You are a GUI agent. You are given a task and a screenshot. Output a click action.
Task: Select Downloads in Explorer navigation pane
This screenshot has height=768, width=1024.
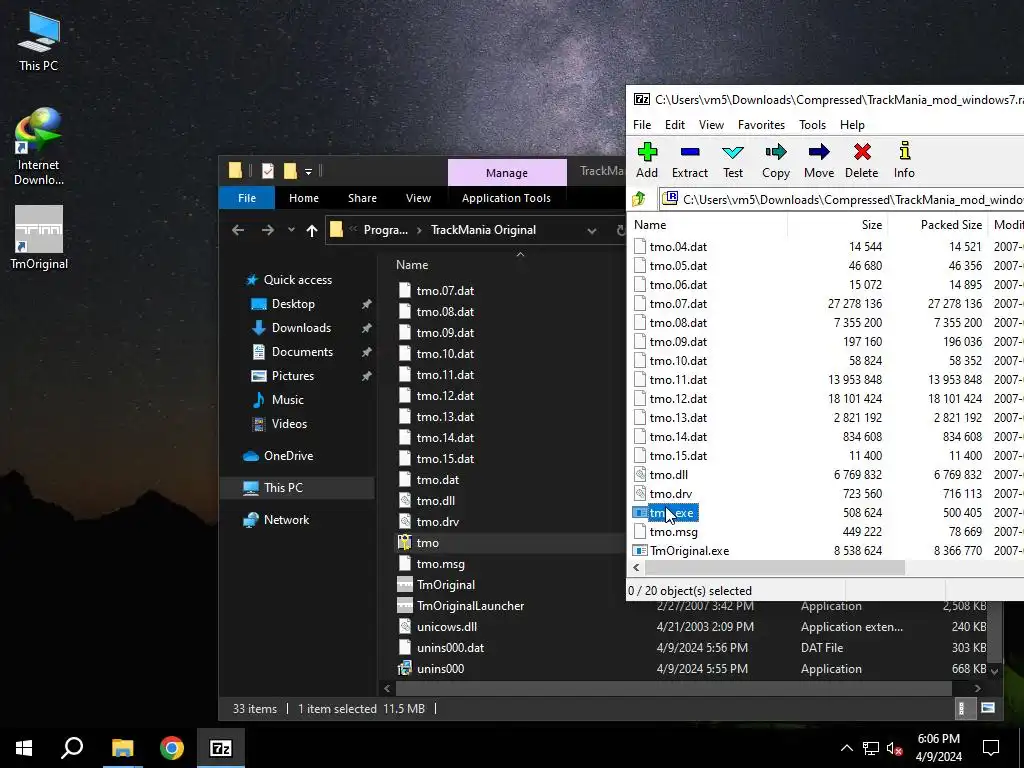point(301,328)
